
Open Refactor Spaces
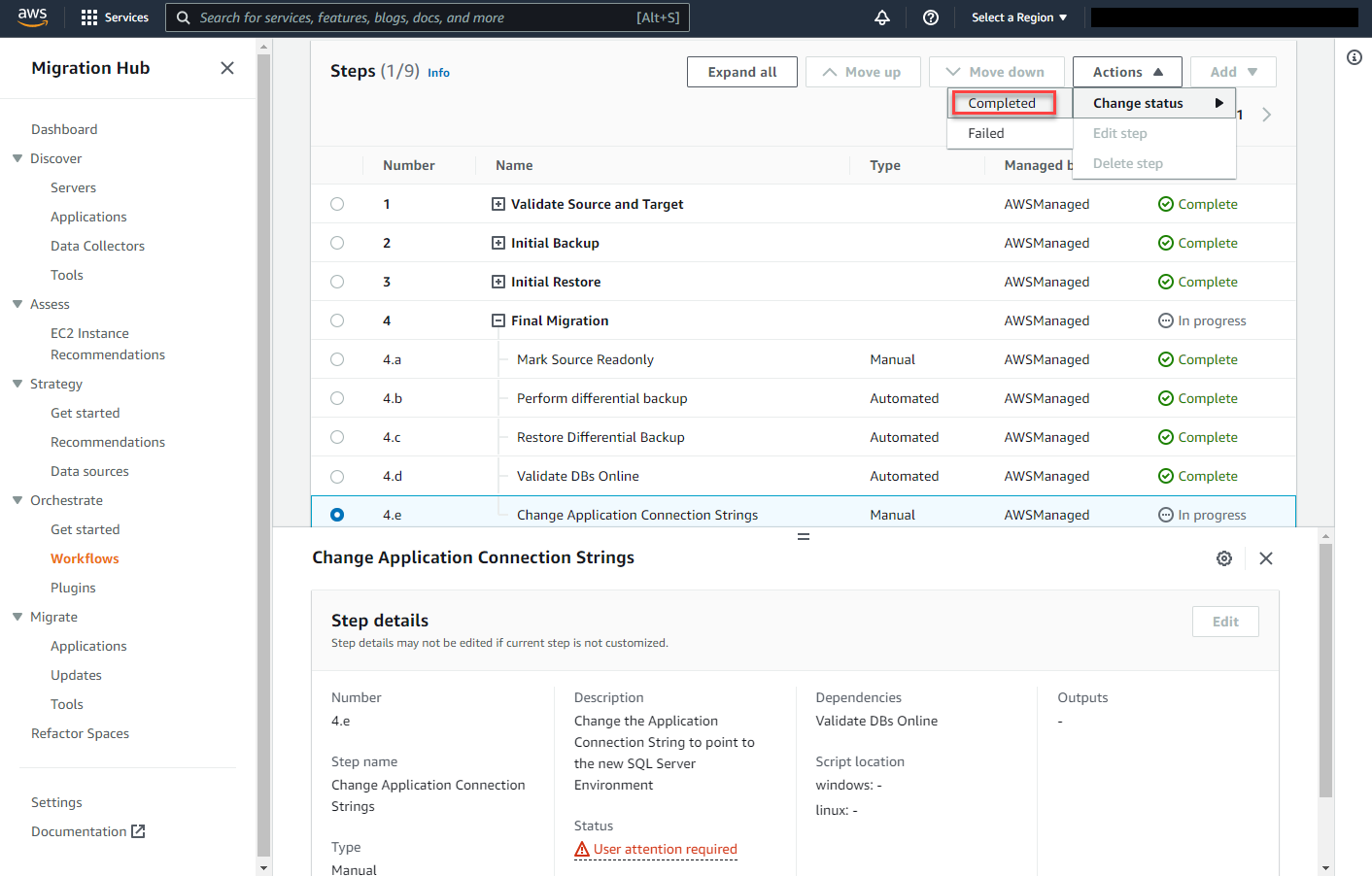tap(80, 733)
